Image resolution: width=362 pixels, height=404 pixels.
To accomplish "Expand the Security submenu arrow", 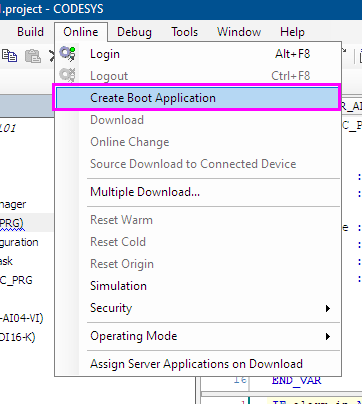I will point(328,308).
